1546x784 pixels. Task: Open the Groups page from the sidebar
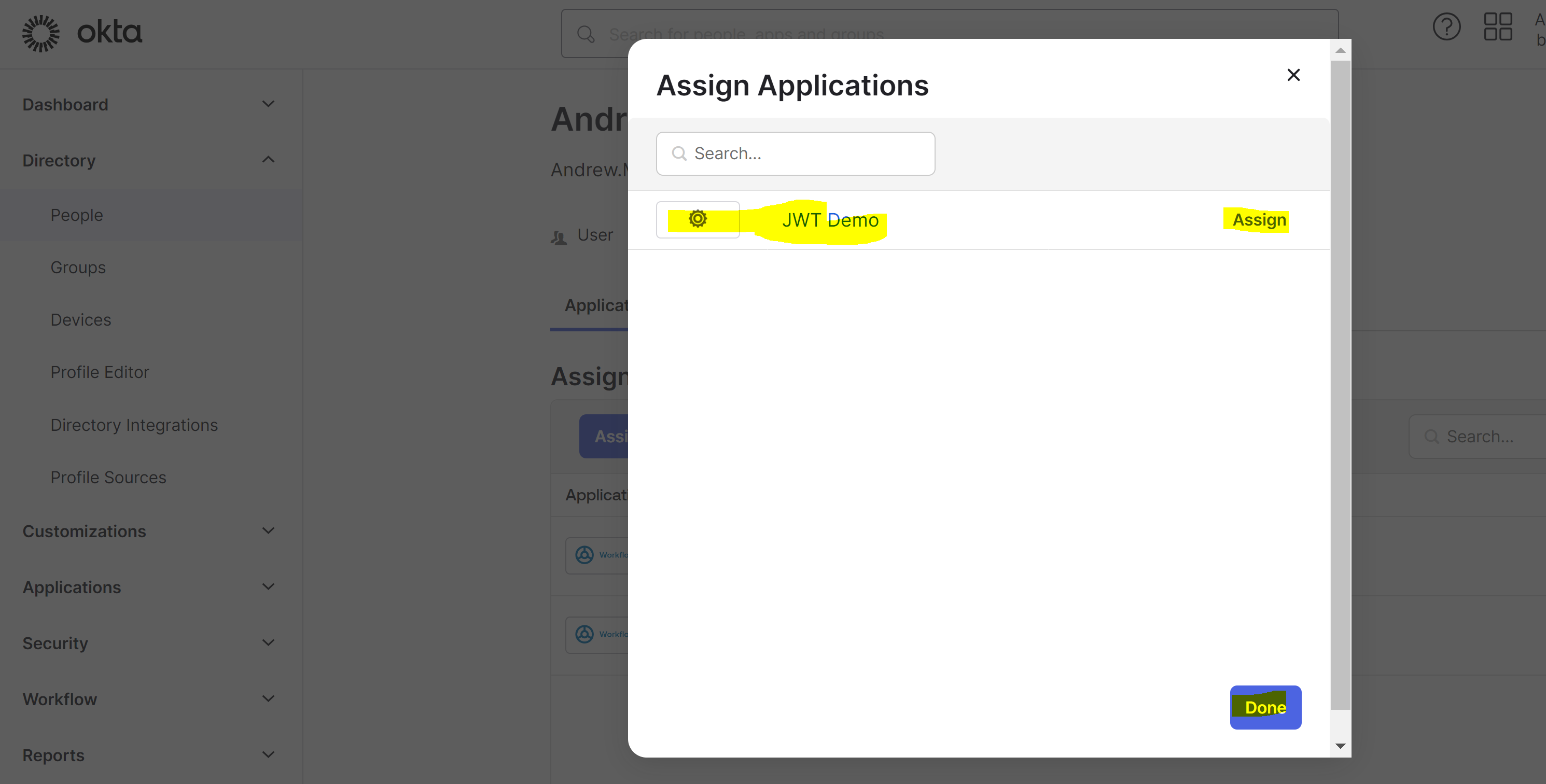pos(77,267)
